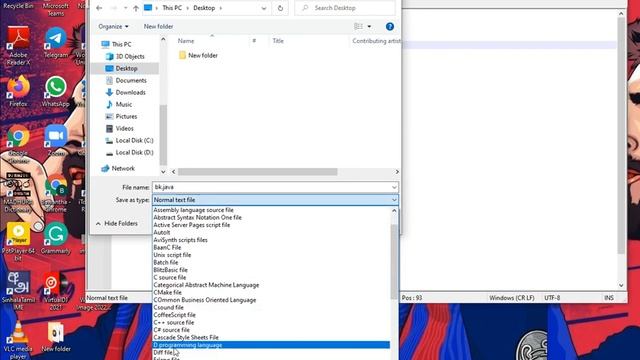
Task: Expand address bar path history dropdown
Action: coord(264,8)
